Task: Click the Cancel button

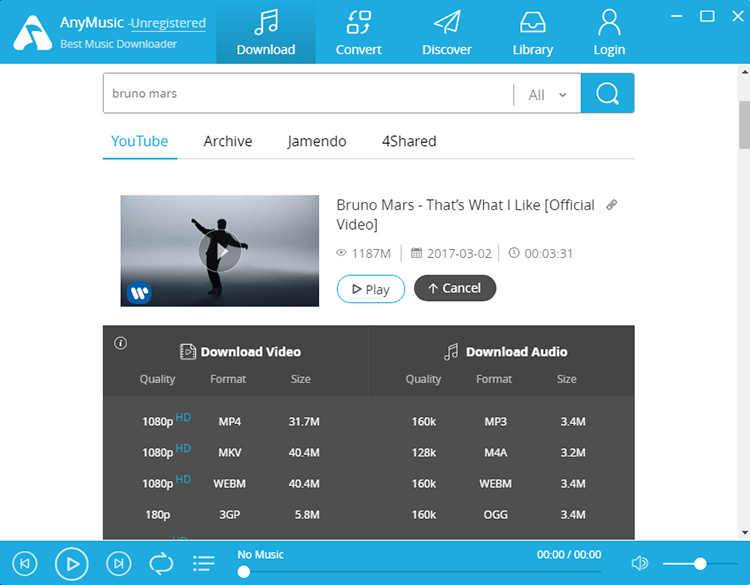Action: coord(455,288)
